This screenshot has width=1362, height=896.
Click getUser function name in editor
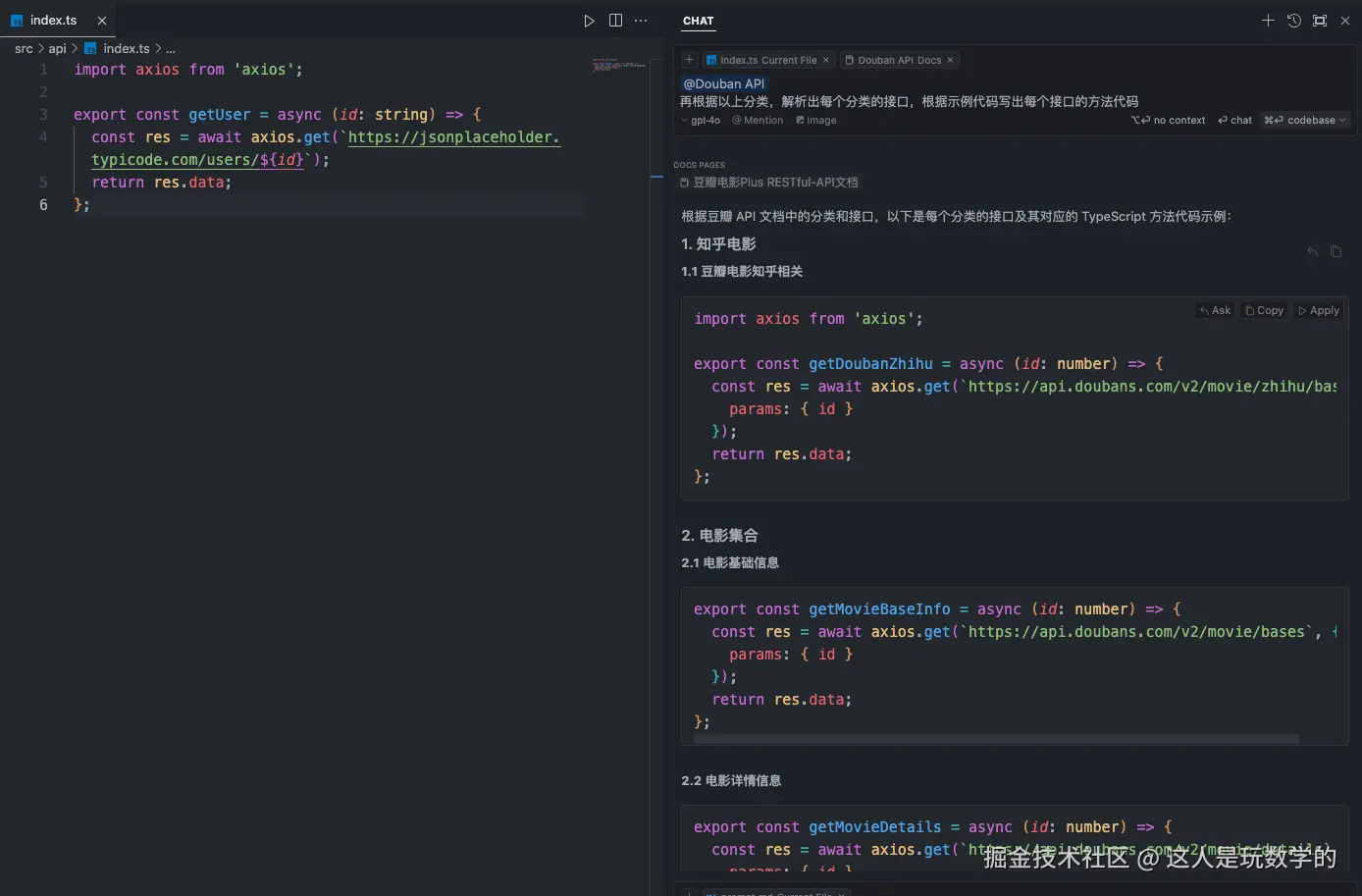point(220,115)
